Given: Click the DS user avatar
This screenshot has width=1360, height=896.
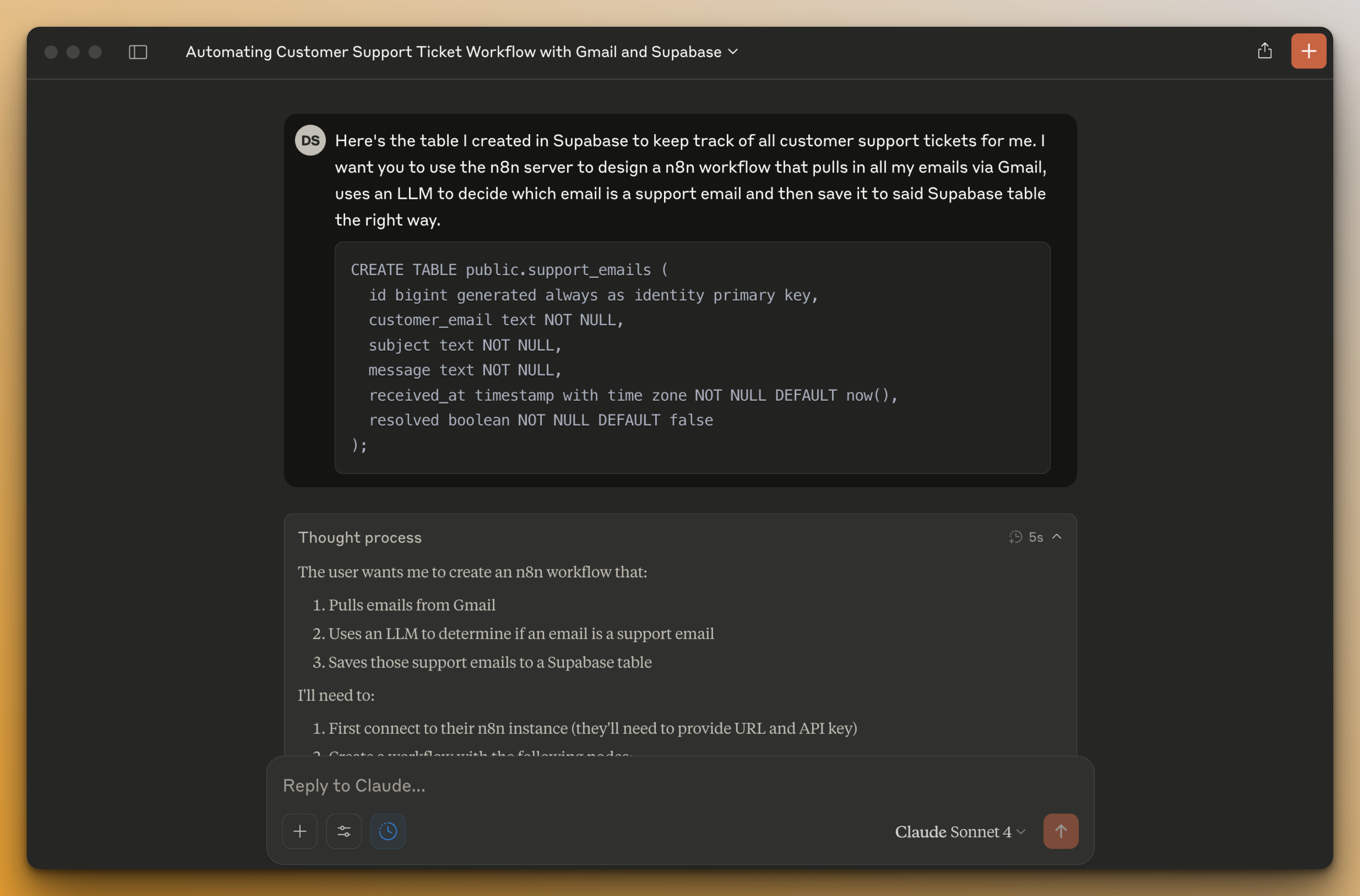Looking at the screenshot, I should pos(310,140).
